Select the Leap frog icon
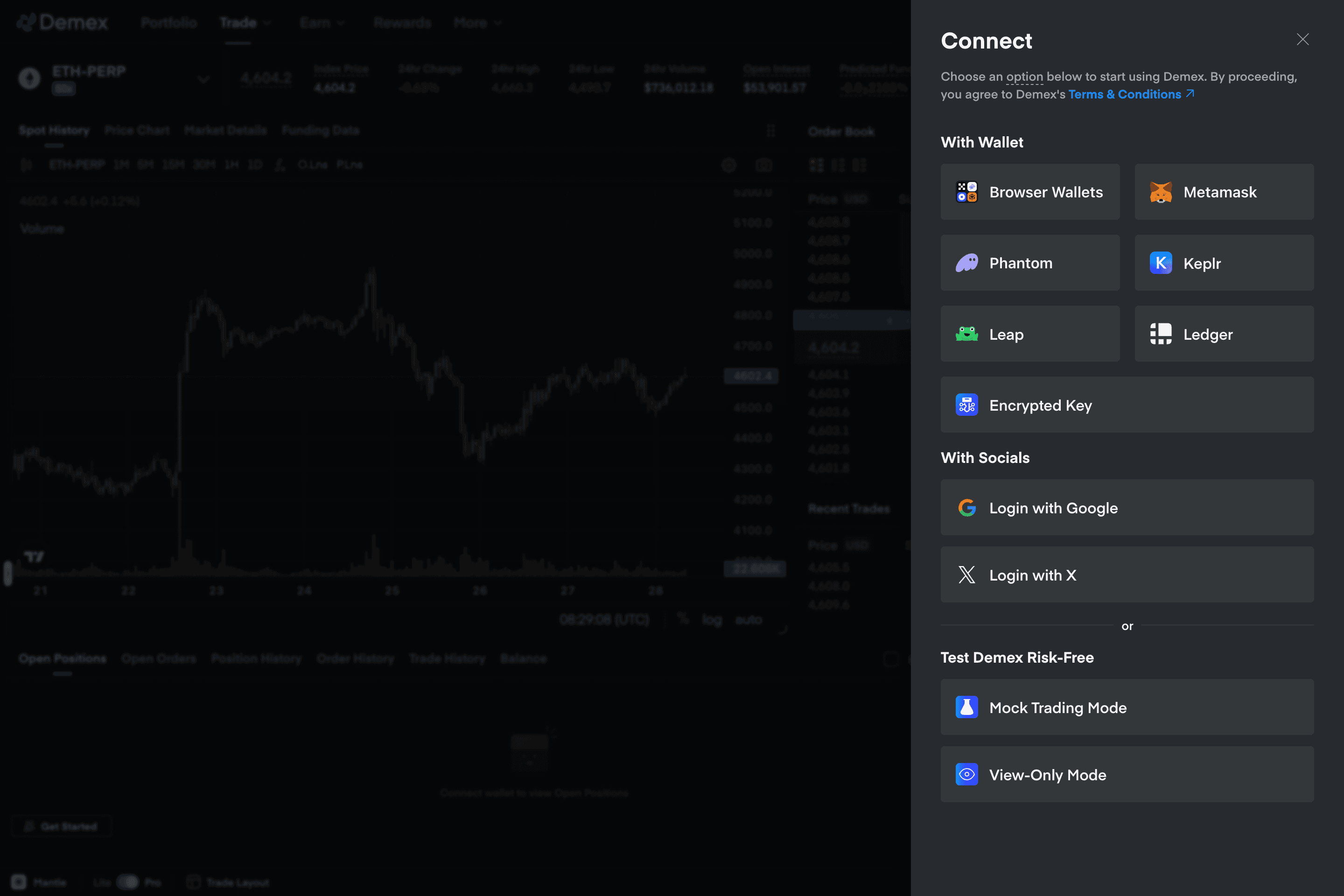The height and width of the screenshot is (896, 1344). [967, 334]
